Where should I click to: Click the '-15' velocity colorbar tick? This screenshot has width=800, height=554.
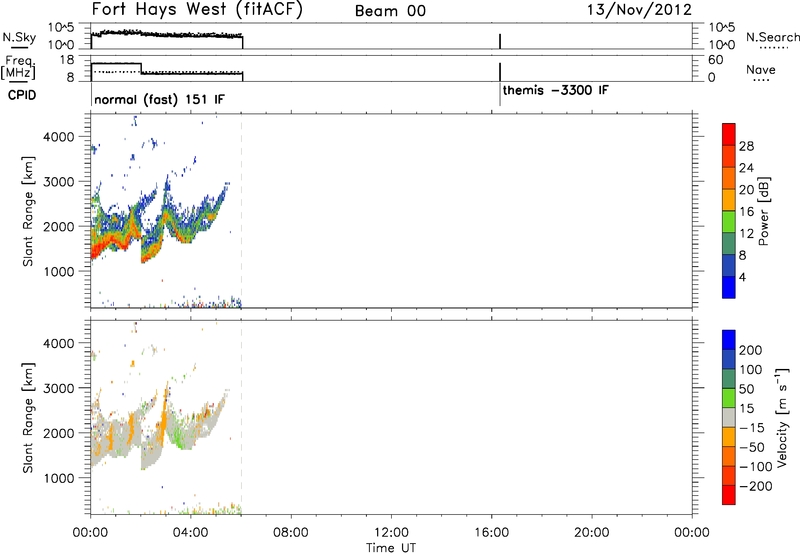[752, 428]
